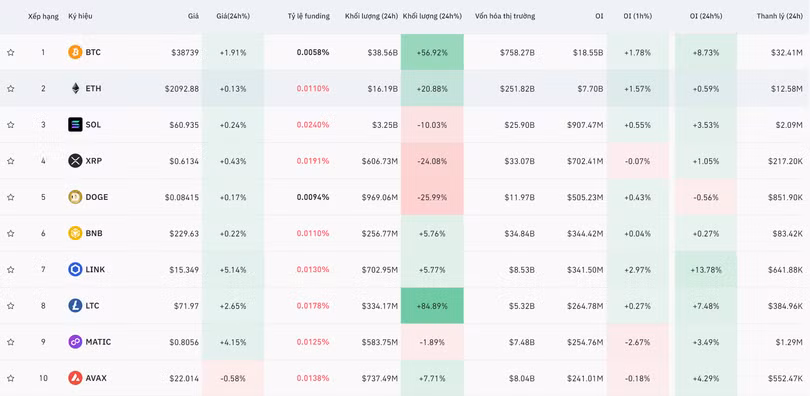Open the XRP symbol link
This screenshot has height=396, width=810.
tap(94, 161)
